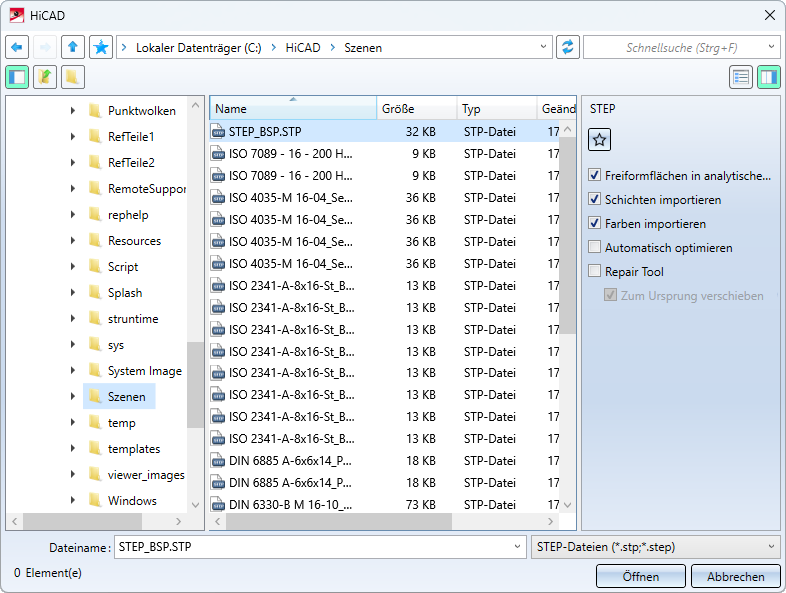Expand the Script folder node
Screen dimensions: 786x593
pyautogui.click(x=73, y=266)
